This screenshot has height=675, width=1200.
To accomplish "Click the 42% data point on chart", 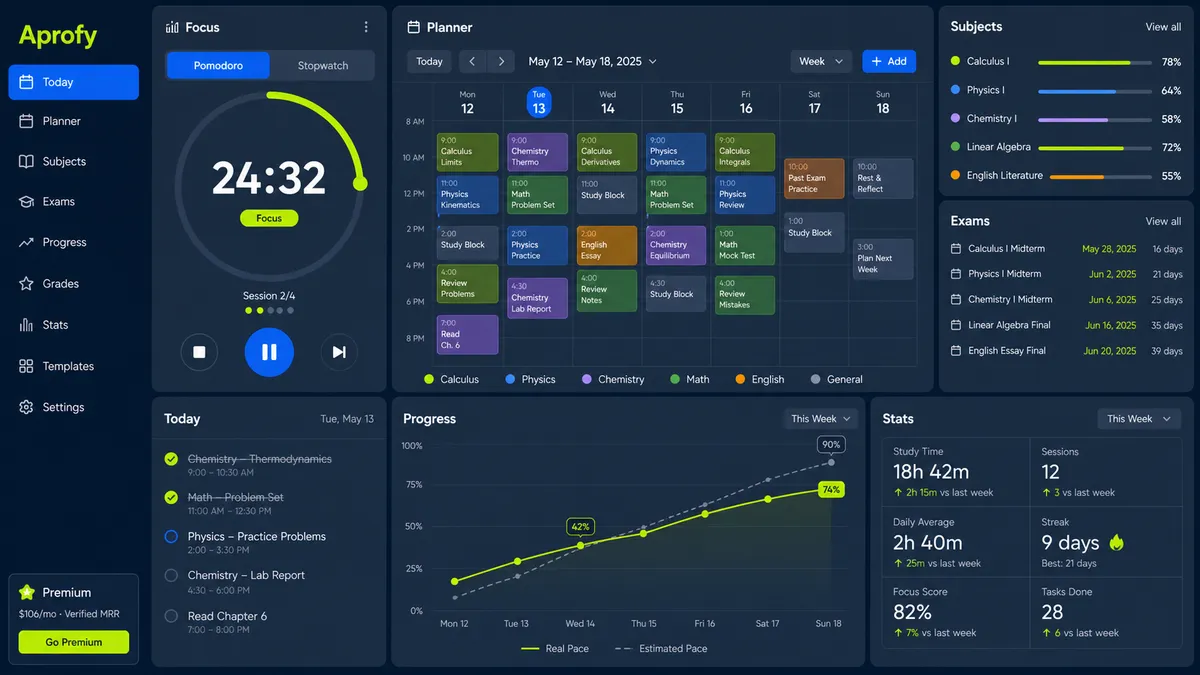I will click(x=580, y=545).
